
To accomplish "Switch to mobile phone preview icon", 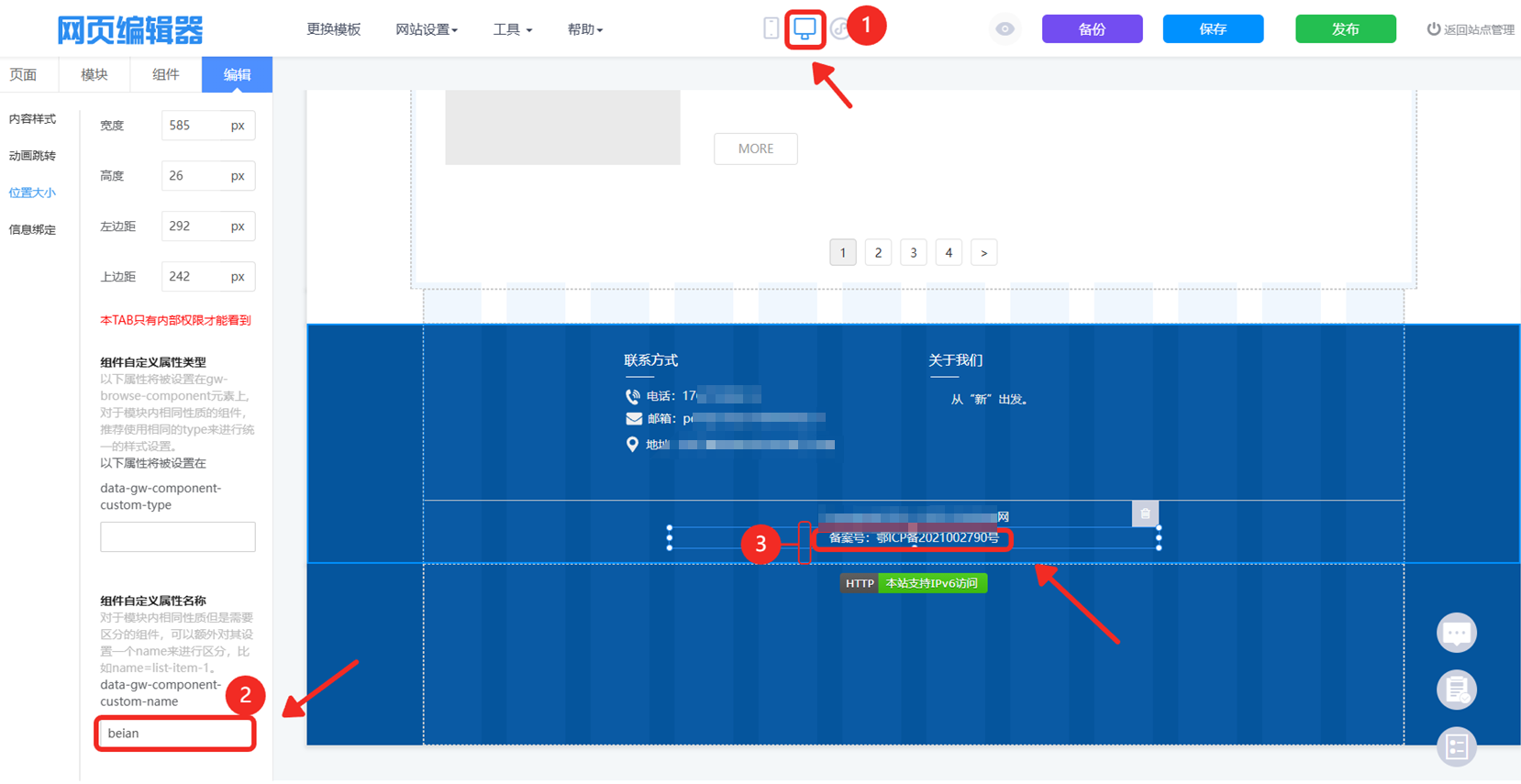I will tap(771, 28).
